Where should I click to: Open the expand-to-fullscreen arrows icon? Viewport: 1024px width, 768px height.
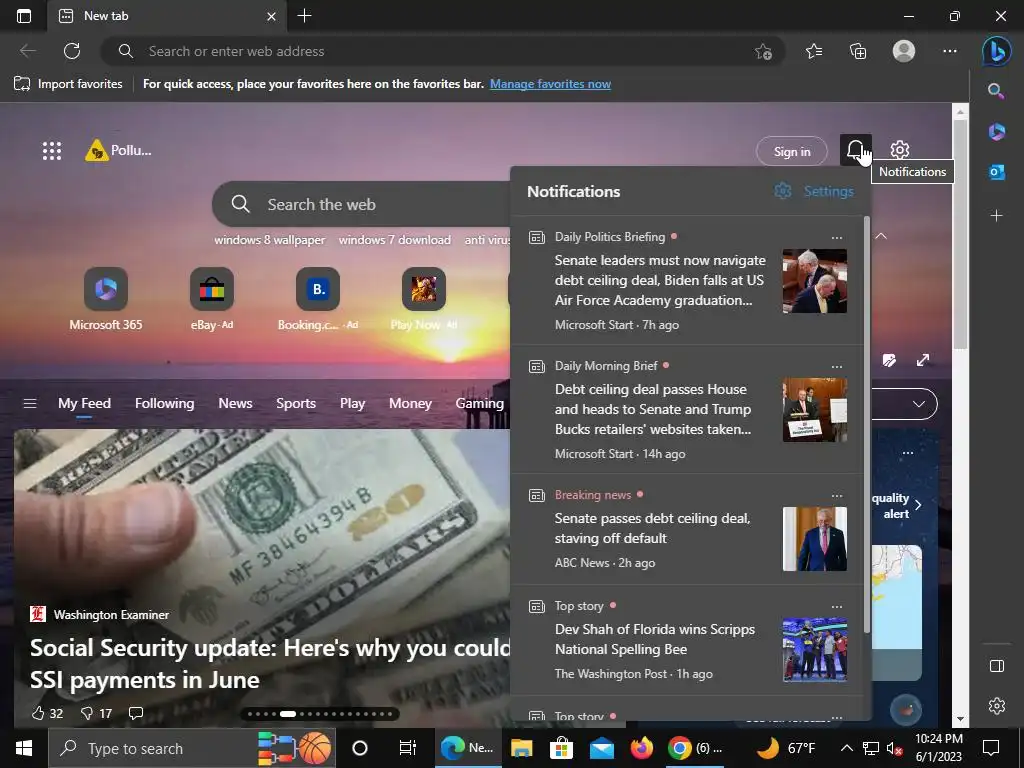point(923,360)
